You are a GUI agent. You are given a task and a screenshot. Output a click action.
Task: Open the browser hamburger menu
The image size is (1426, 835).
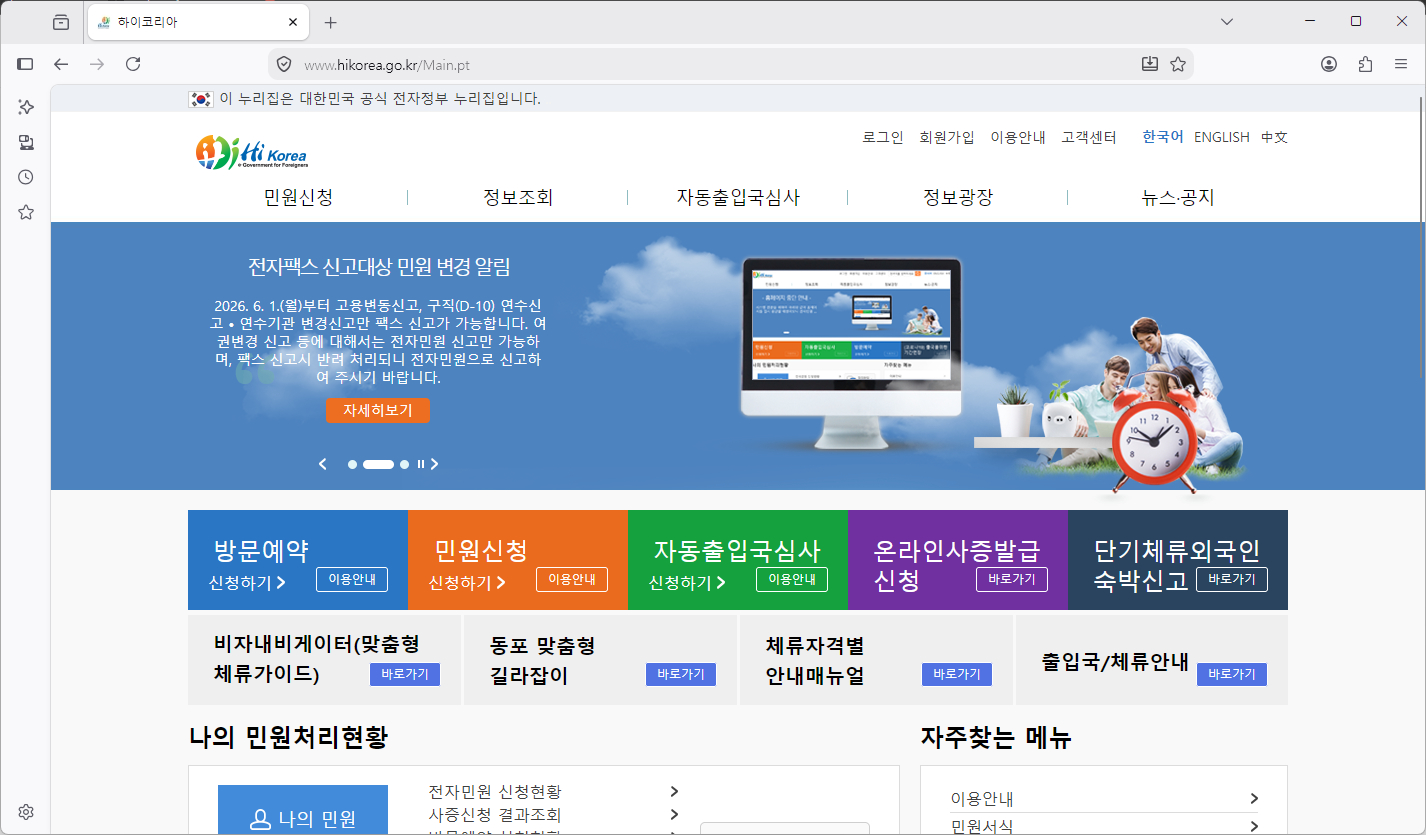tap(1401, 64)
